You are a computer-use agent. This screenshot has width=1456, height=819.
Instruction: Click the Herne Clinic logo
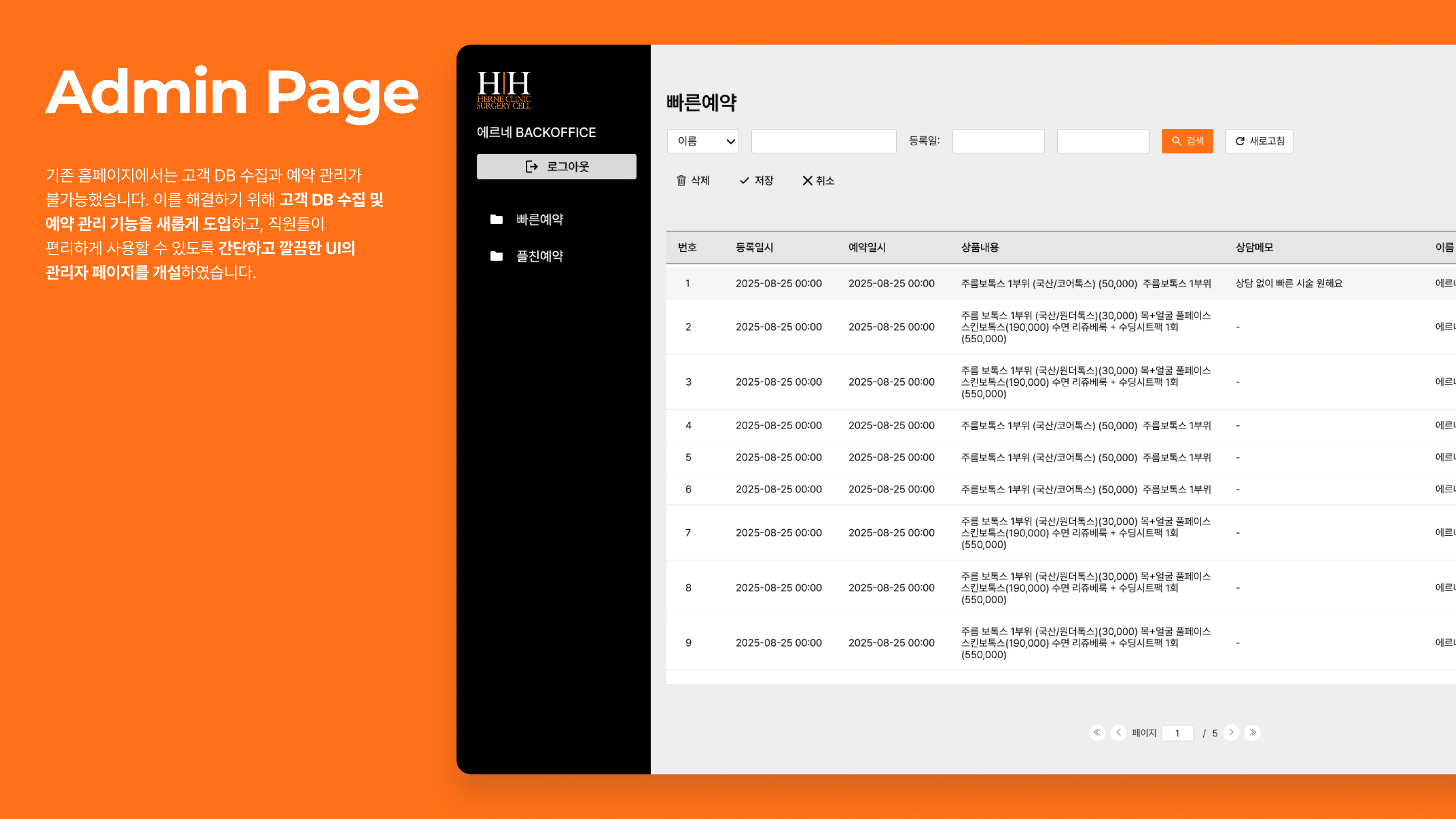click(504, 90)
